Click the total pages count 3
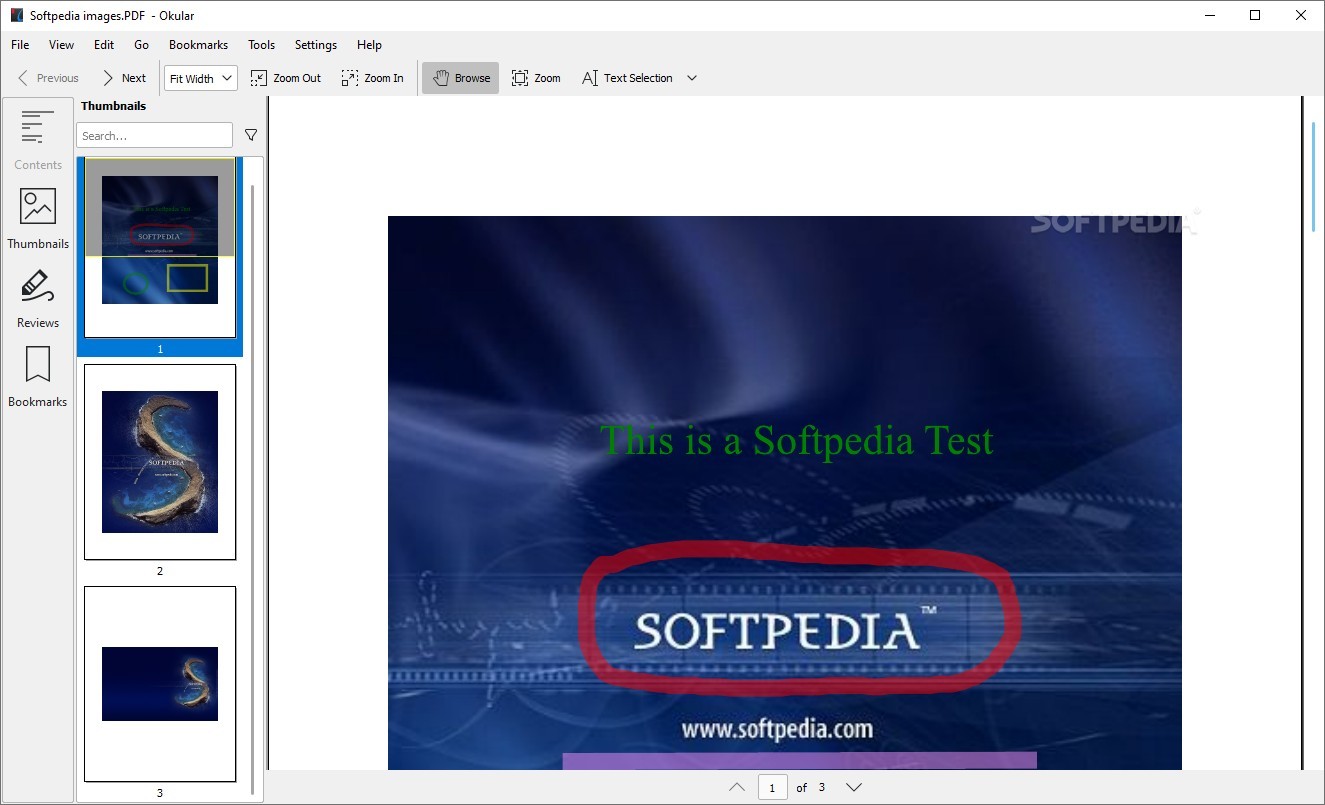1325x805 pixels. [x=822, y=787]
